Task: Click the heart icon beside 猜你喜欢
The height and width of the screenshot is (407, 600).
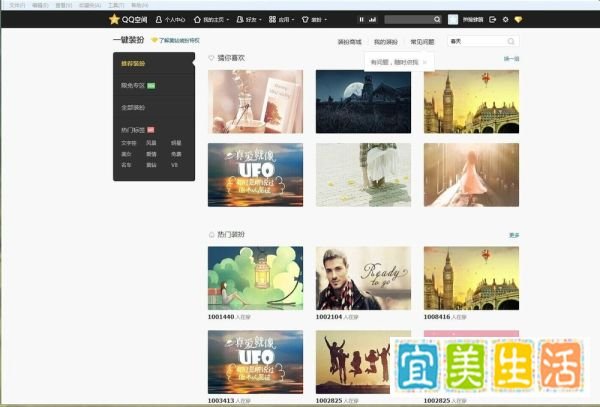Action: coord(211,58)
